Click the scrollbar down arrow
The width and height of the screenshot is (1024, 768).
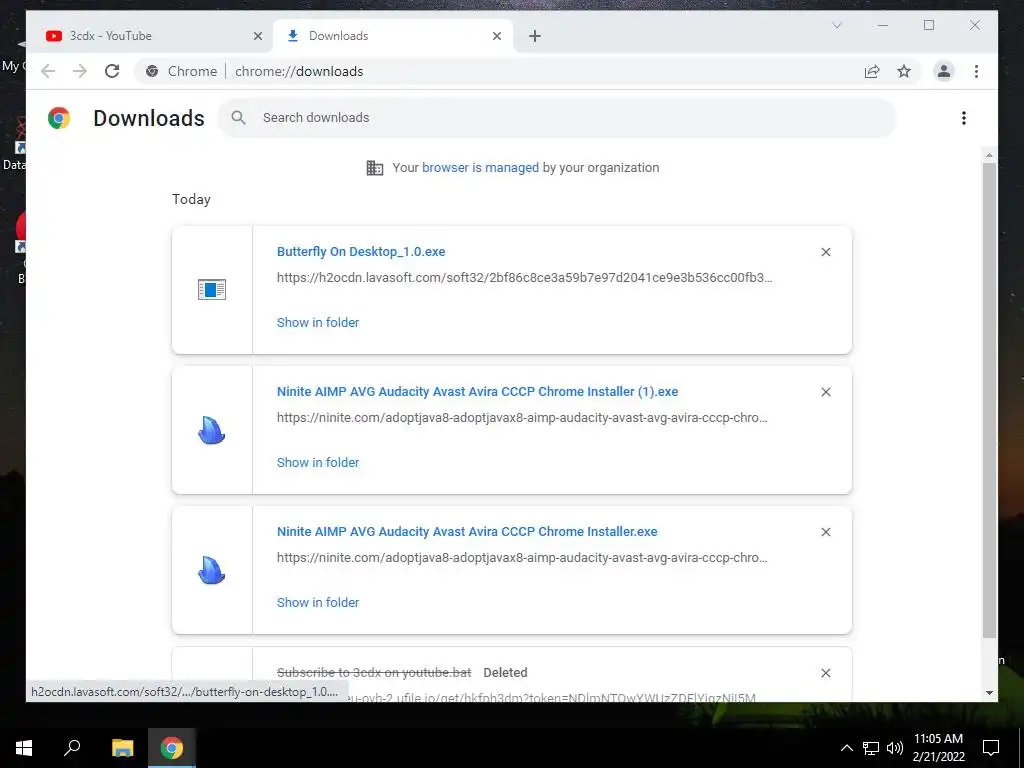[989, 693]
